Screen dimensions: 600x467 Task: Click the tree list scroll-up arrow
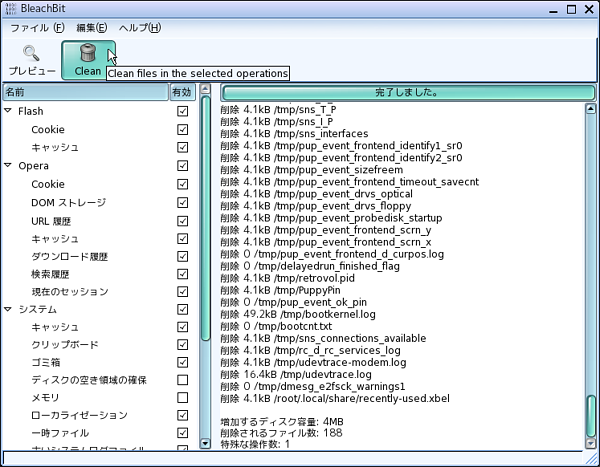[x=206, y=91]
